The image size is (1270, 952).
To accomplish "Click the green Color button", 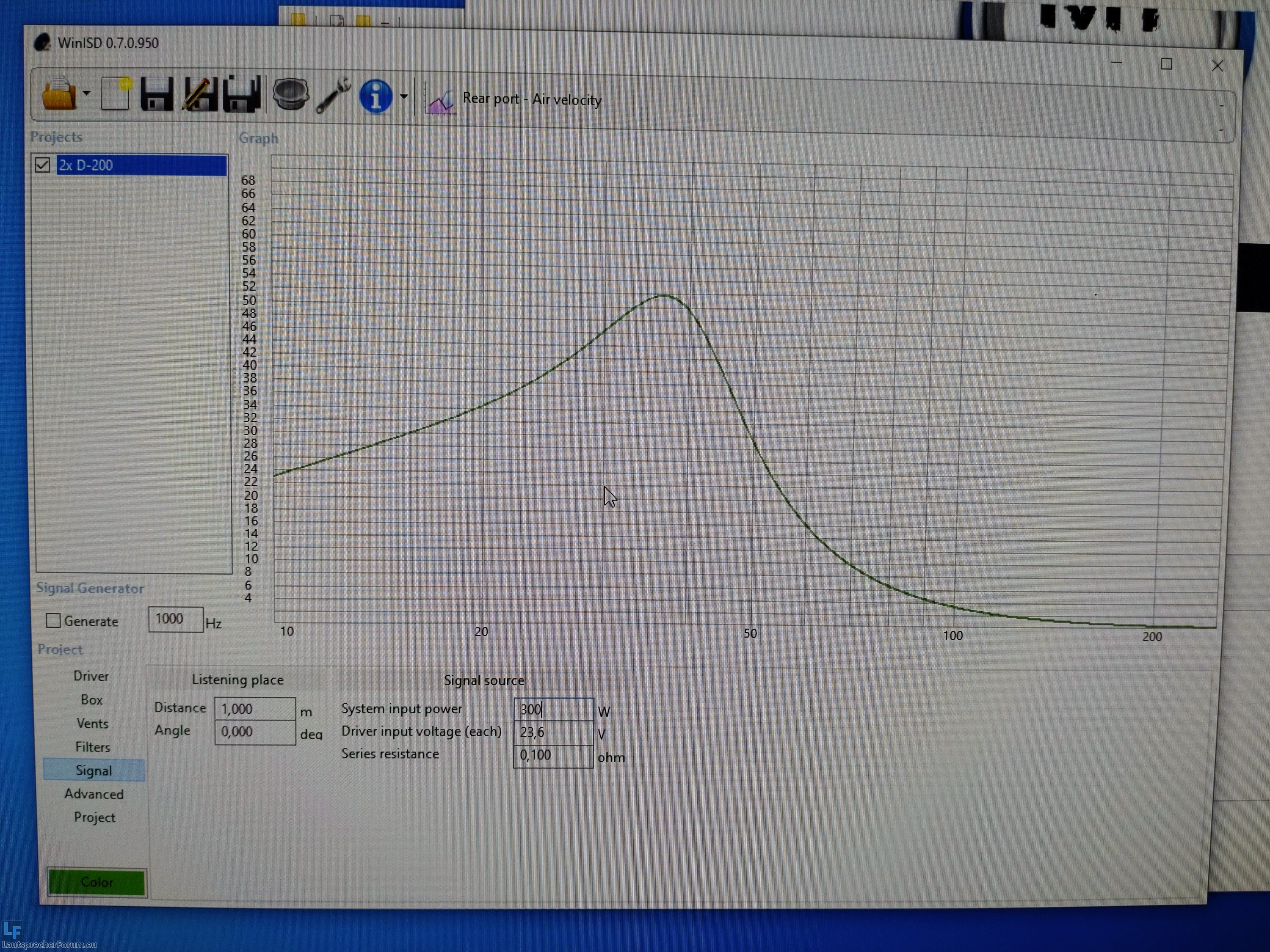I will tap(97, 881).
